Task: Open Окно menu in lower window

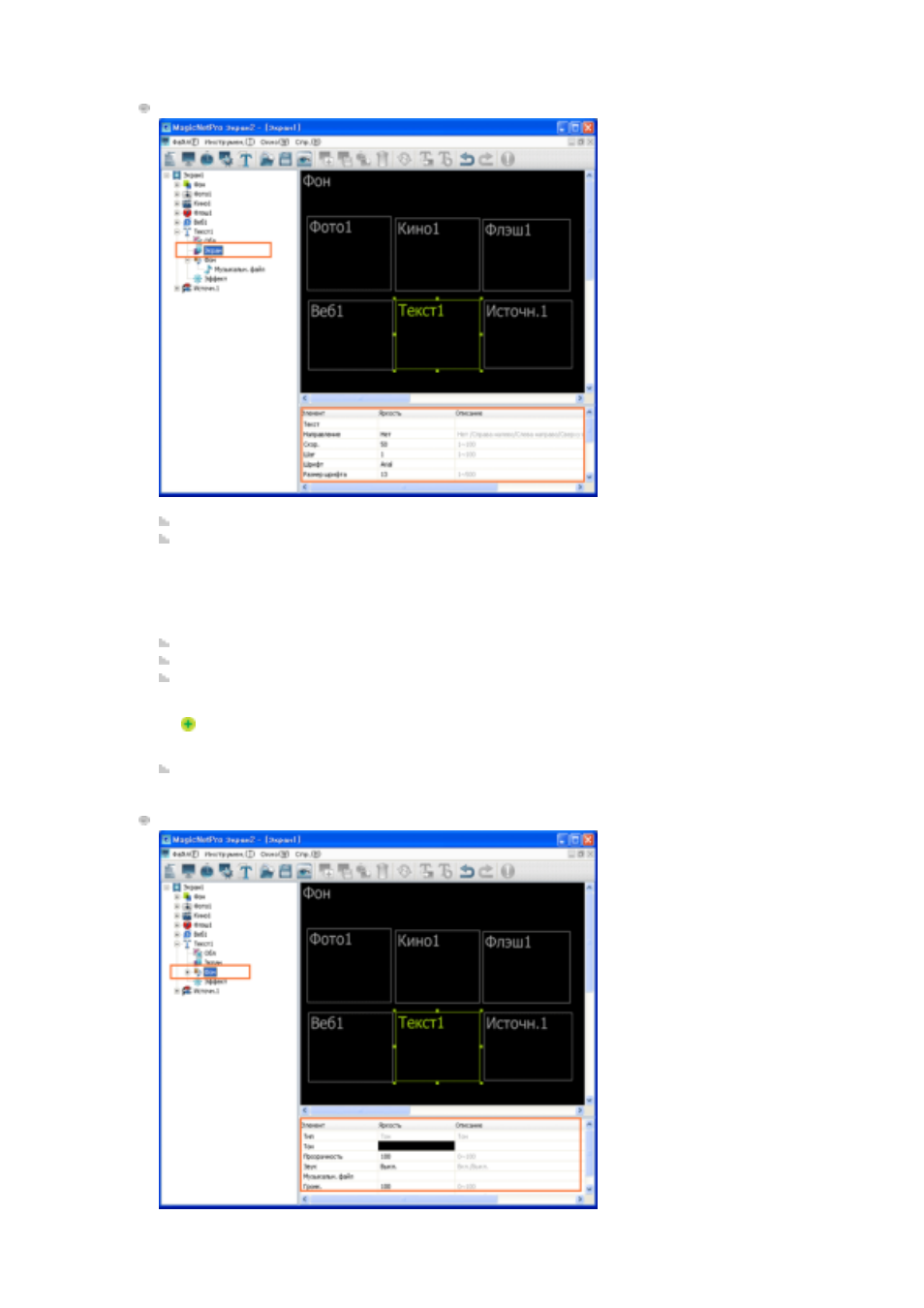Action: pyautogui.click(x=275, y=854)
